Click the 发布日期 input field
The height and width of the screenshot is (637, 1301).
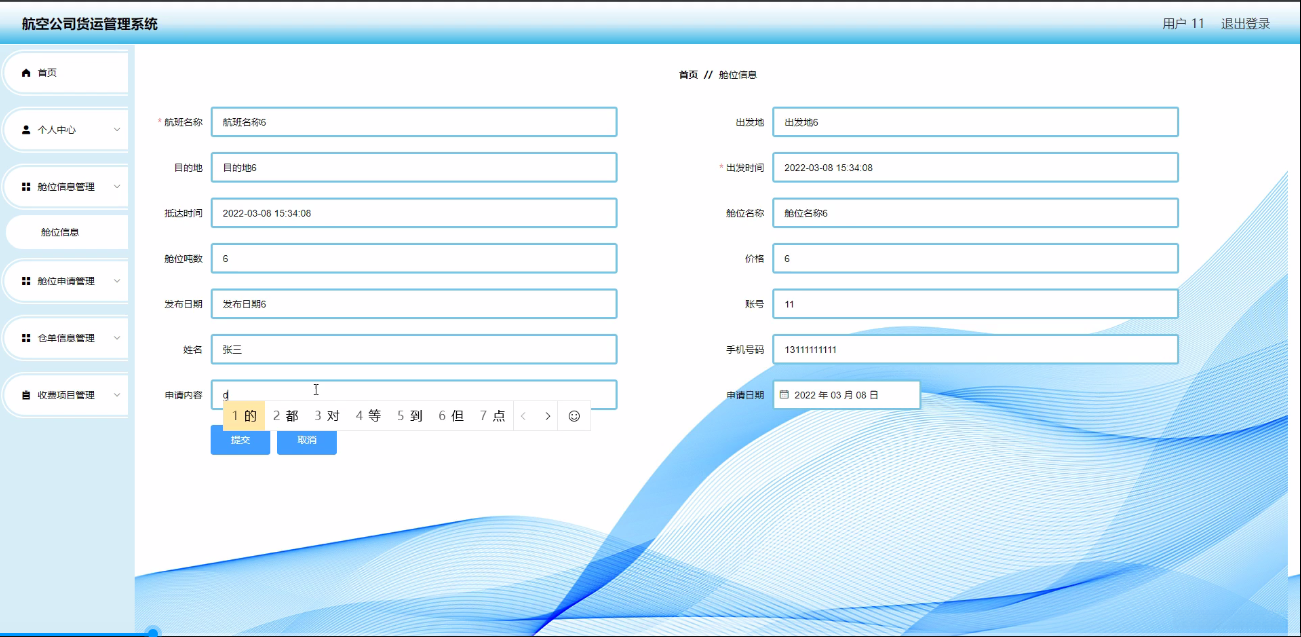click(x=414, y=304)
